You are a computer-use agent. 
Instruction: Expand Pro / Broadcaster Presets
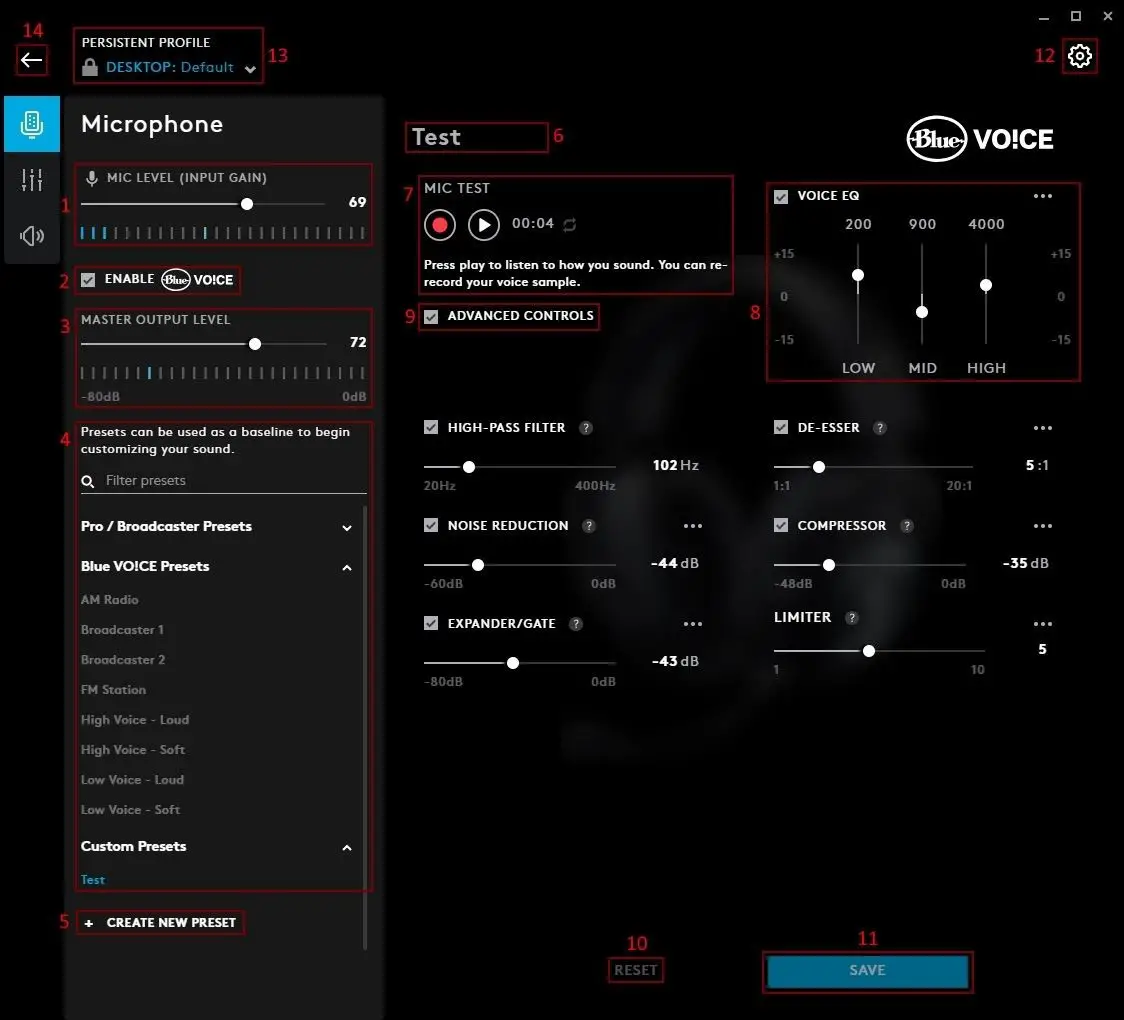tap(347, 528)
